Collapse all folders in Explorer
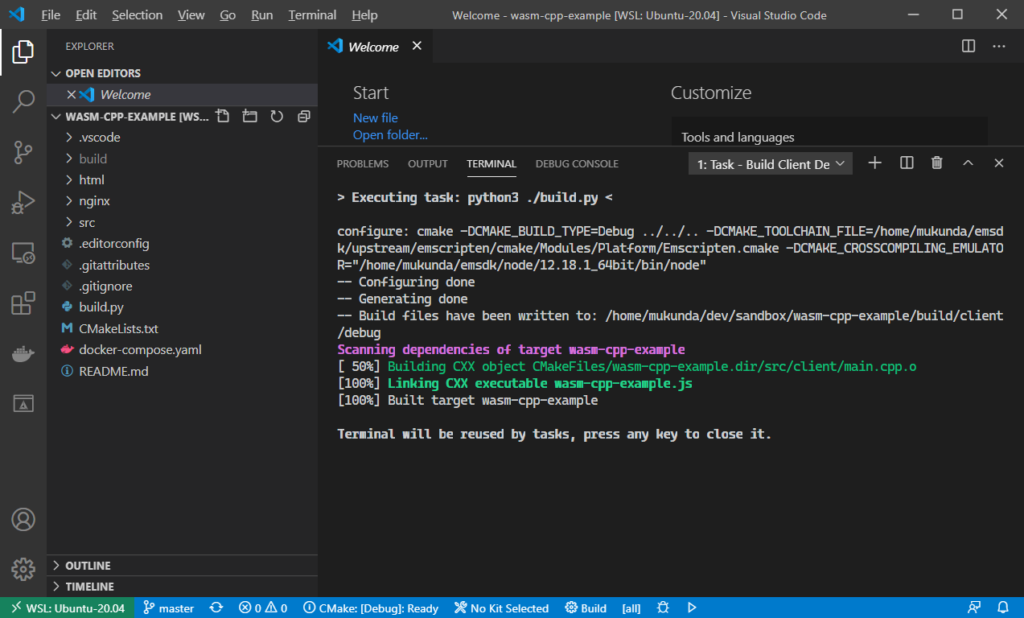 pos(304,116)
